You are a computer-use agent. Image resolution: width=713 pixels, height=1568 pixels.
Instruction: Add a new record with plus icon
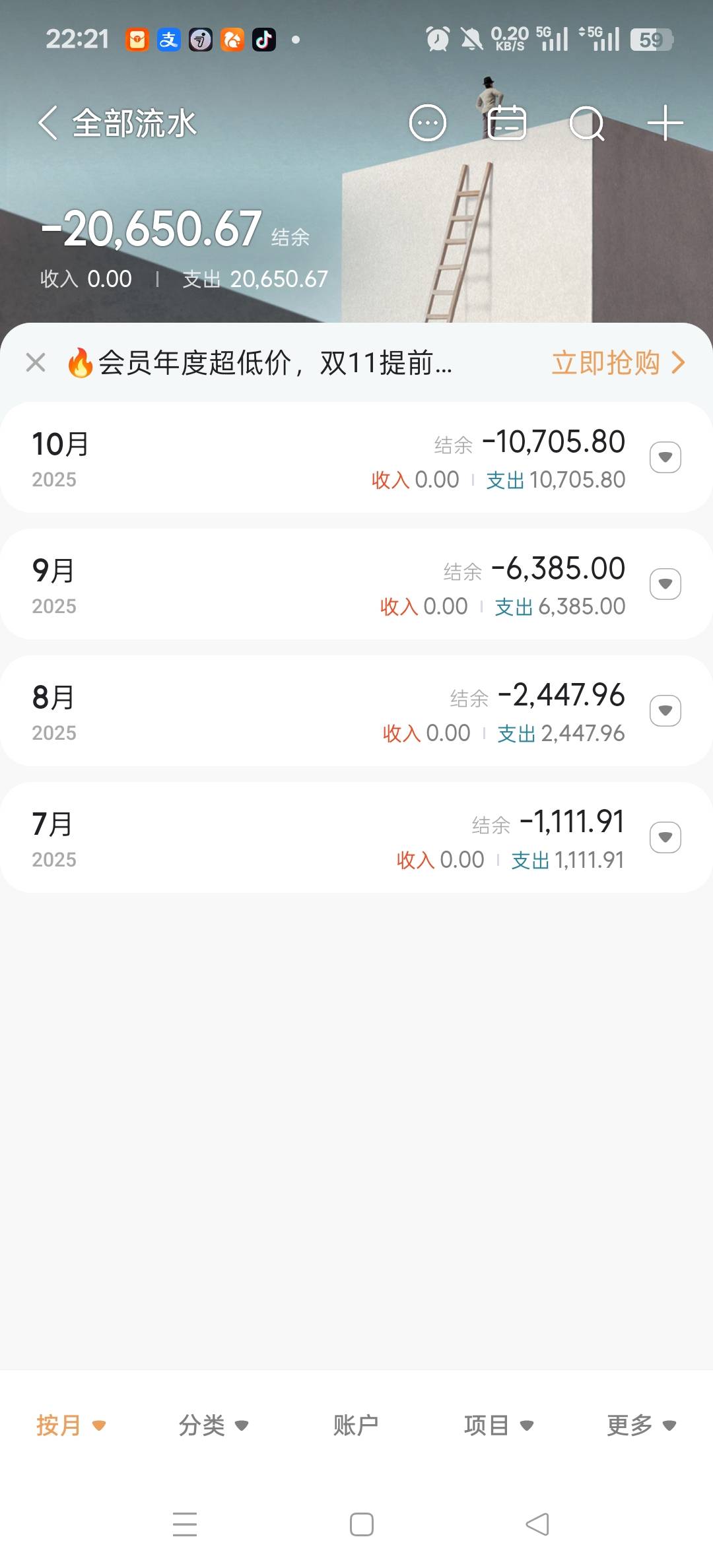[665, 123]
